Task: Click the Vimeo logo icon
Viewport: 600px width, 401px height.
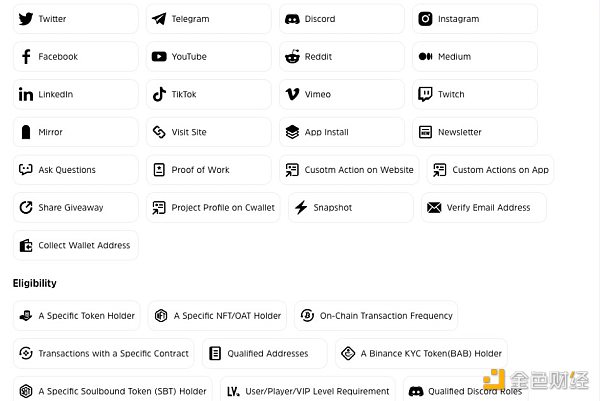Action: click(x=292, y=94)
